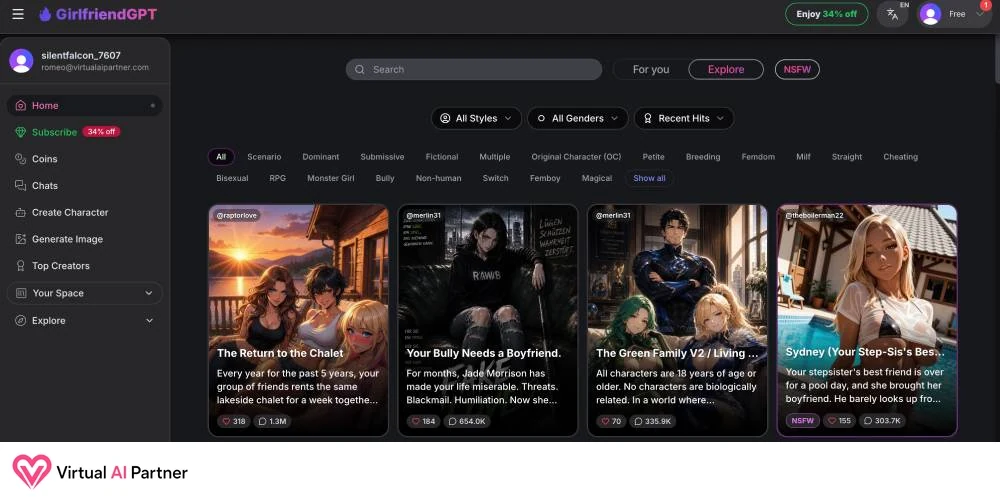Click the sidebar user avatar

point(21,61)
